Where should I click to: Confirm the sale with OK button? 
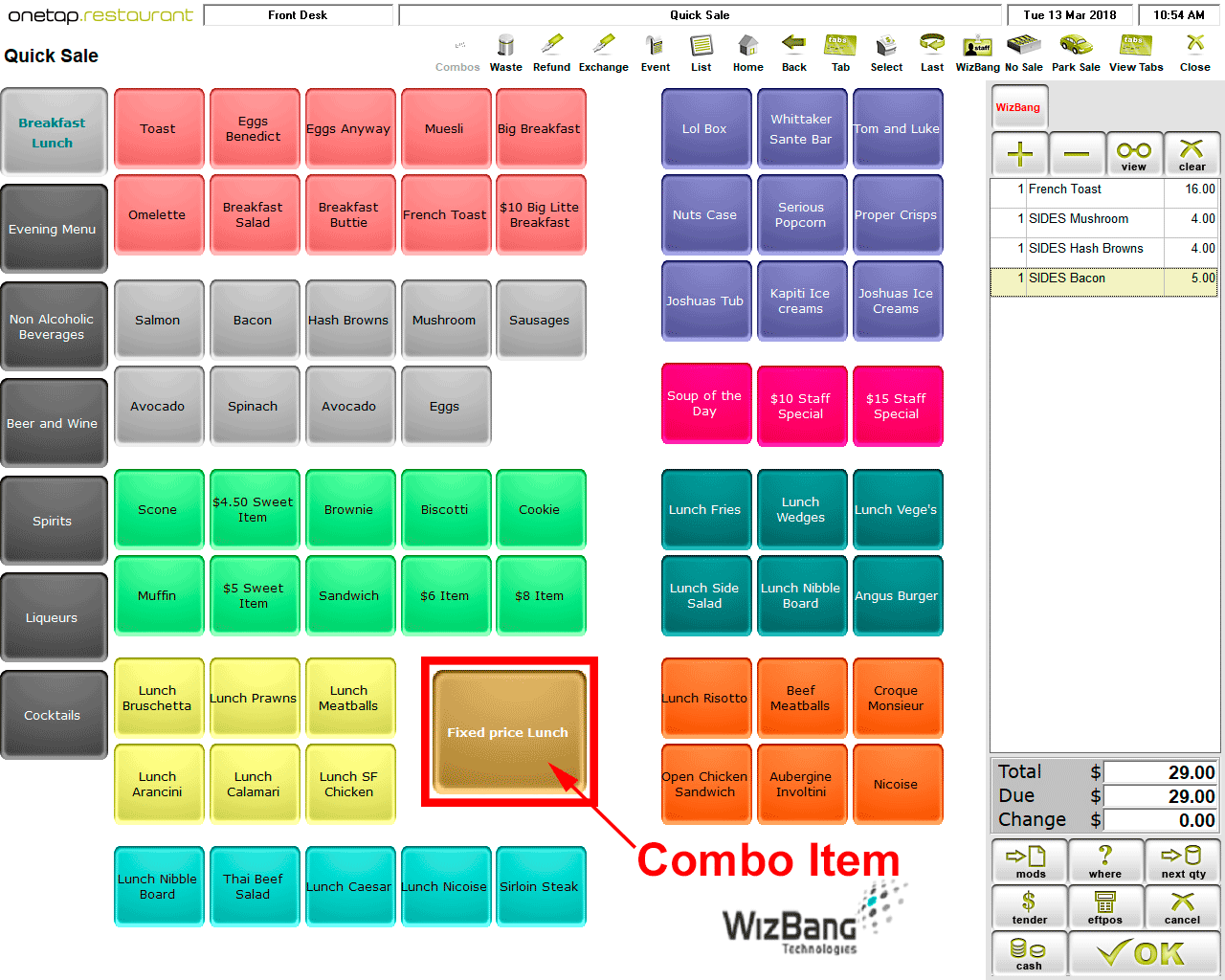pos(1144,953)
